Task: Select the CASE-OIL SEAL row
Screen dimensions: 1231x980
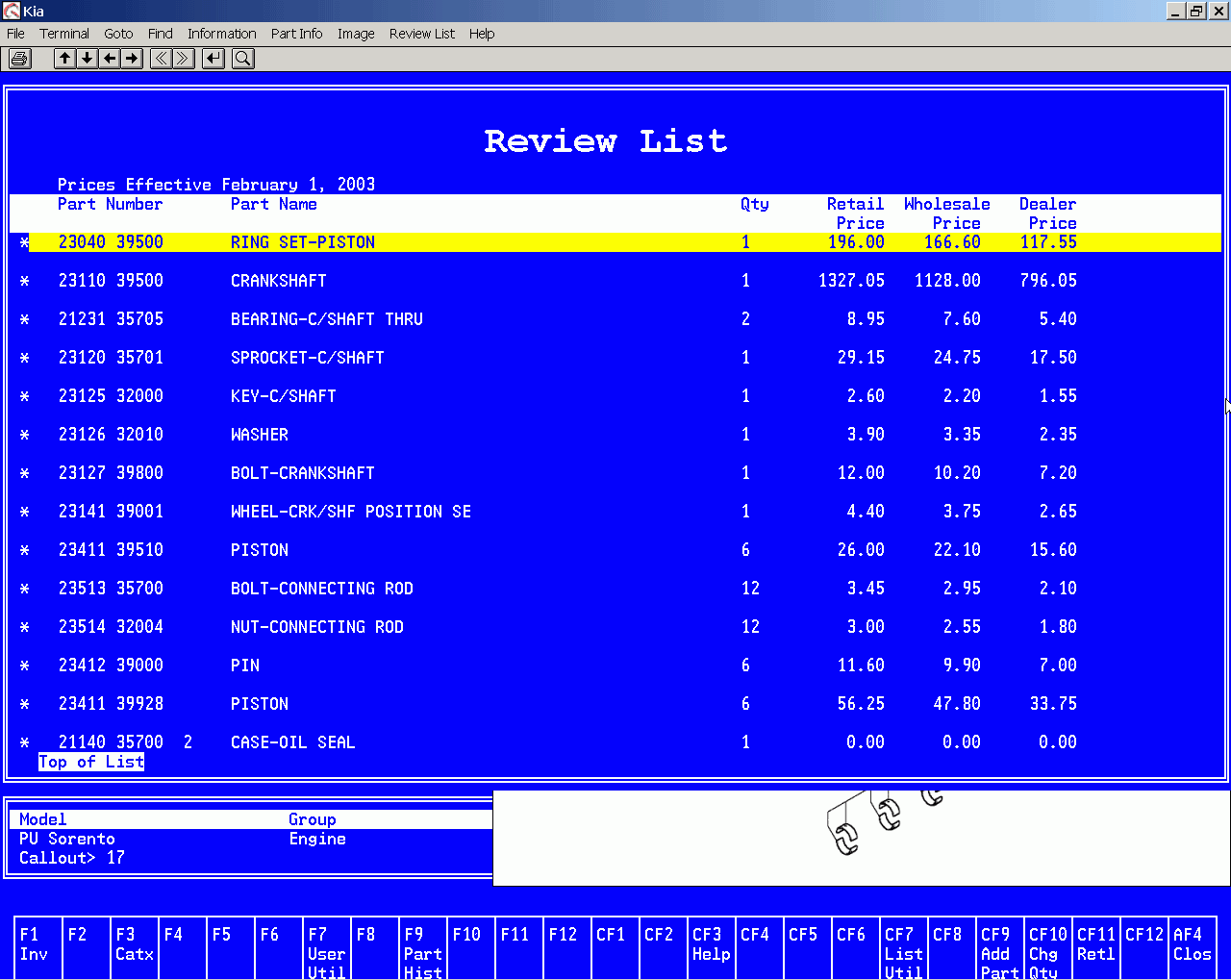Action: click(615, 742)
